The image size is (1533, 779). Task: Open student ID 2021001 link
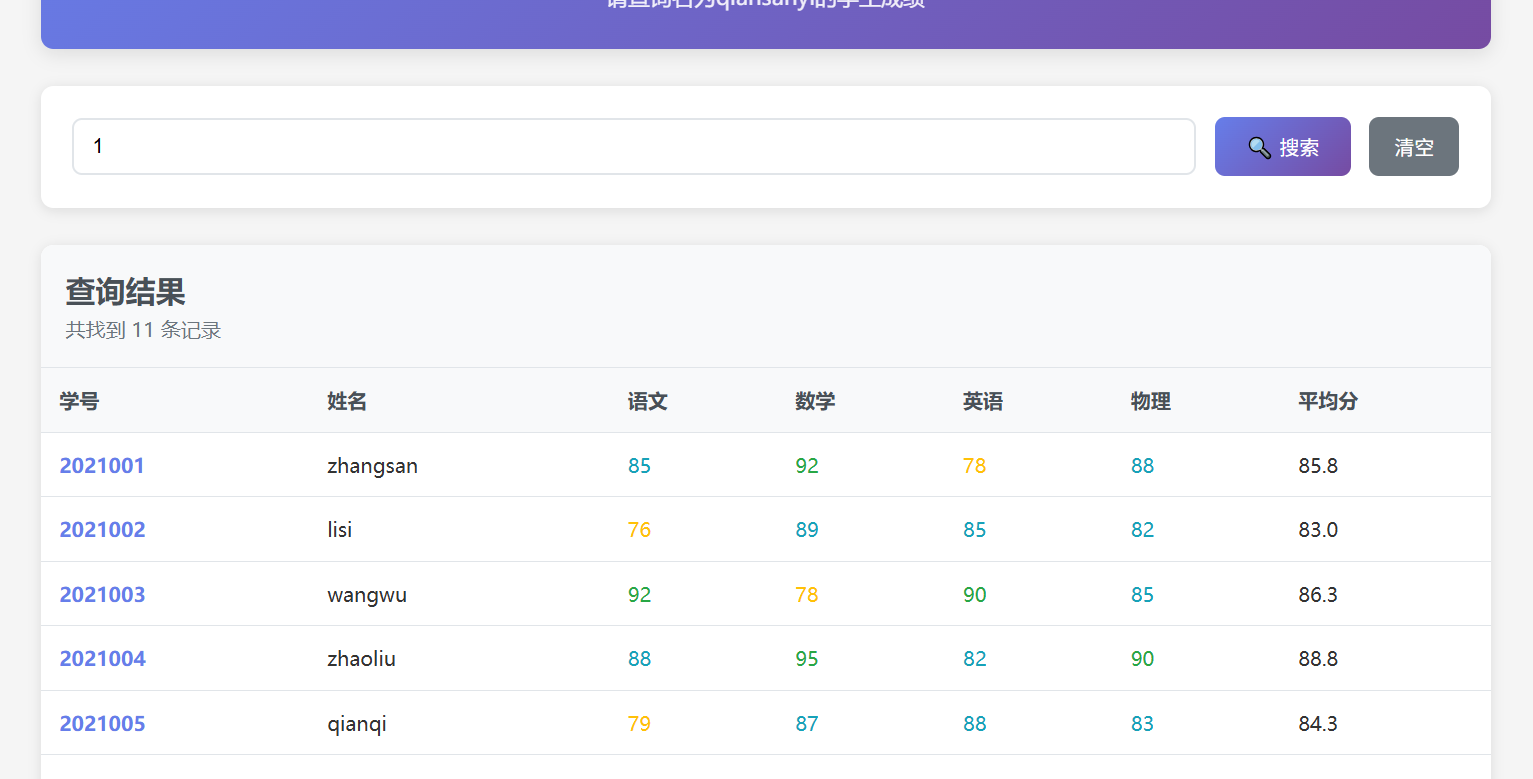[102, 465]
